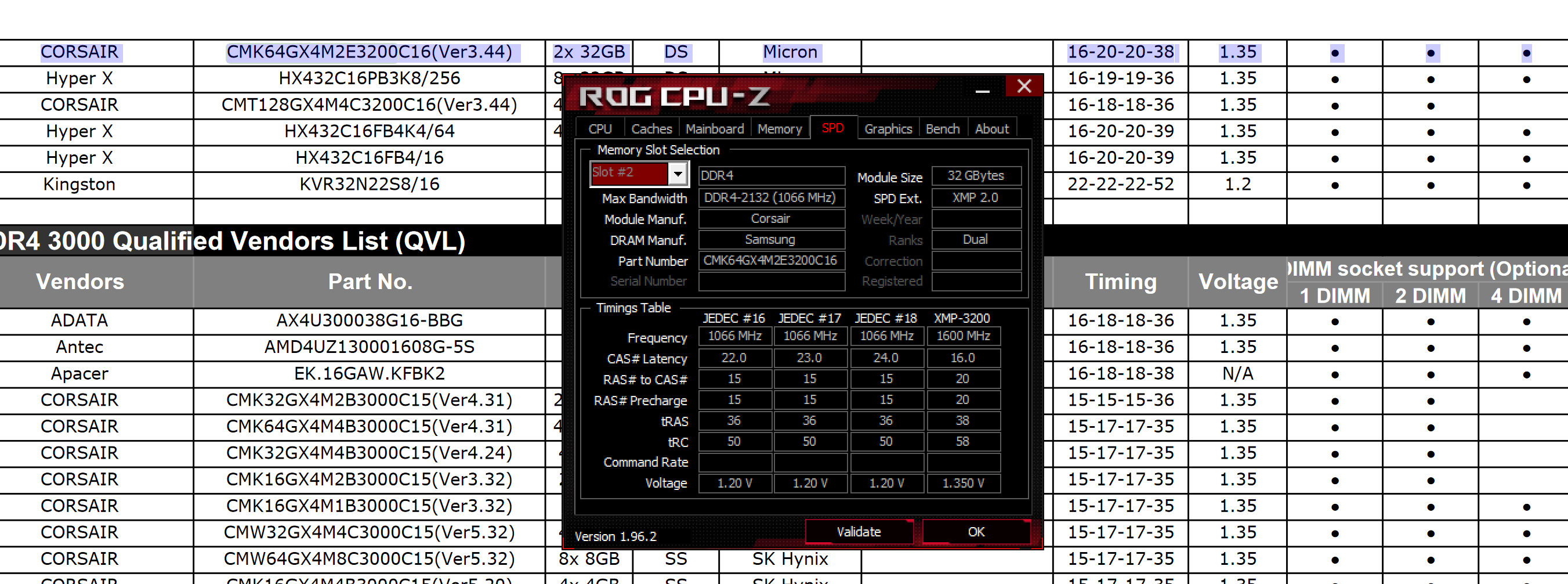Image resolution: width=1568 pixels, height=584 pixels.
Task: Click the AMD4UZ130001608G-5S Antec part number
Action: (x=370, y=347)
